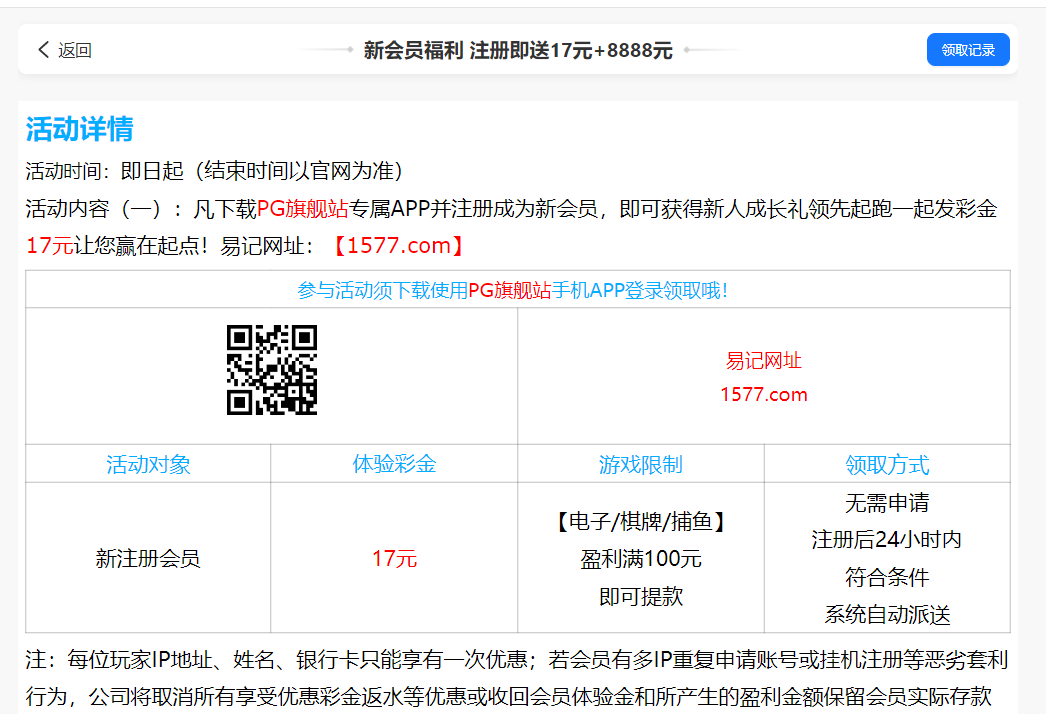Click the back arrow icon
The height and width of the screenshot is (714, 1046).
pyautogui.click(x=43, y=50)
